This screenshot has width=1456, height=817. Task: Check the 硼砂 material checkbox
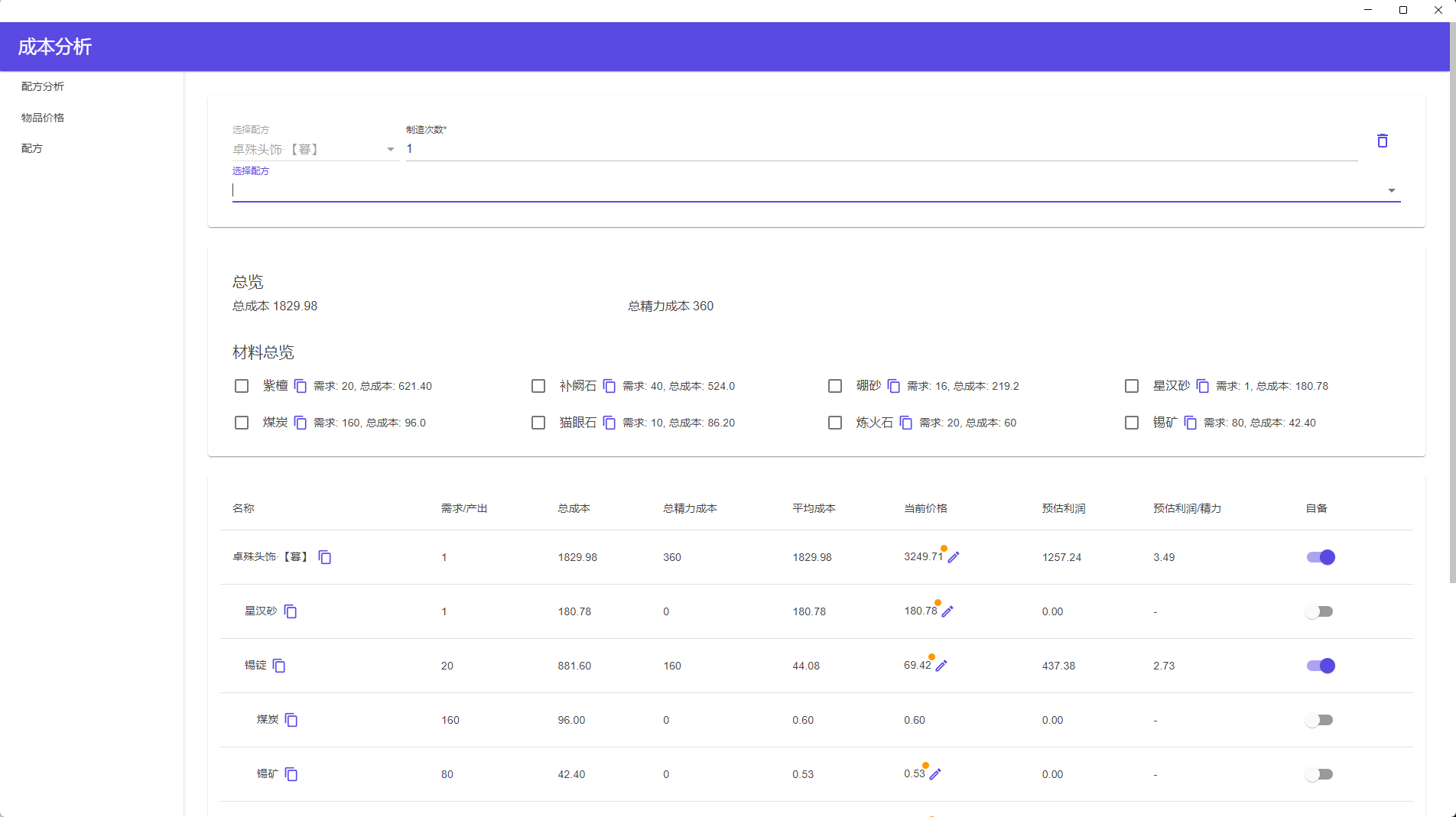[835, 386]
